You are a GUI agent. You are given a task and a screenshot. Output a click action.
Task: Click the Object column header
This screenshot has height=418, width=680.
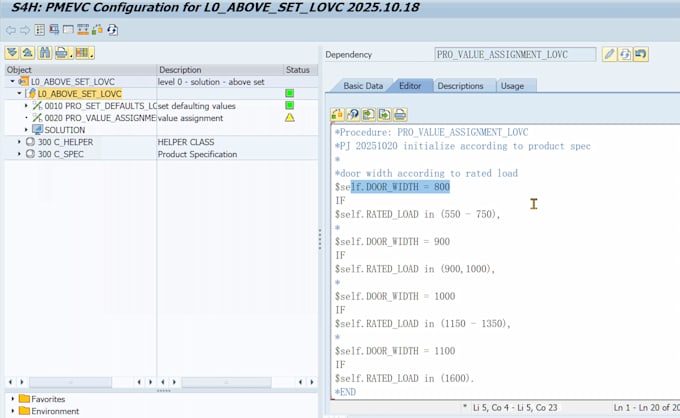(81, 69)
